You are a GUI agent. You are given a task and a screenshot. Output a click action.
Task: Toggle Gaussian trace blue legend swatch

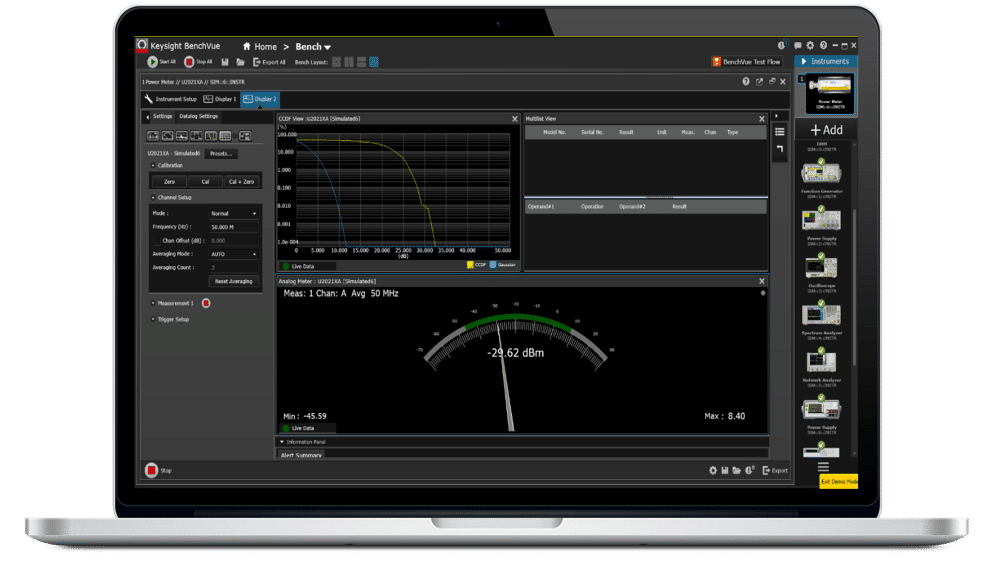(x=492, y=265)
